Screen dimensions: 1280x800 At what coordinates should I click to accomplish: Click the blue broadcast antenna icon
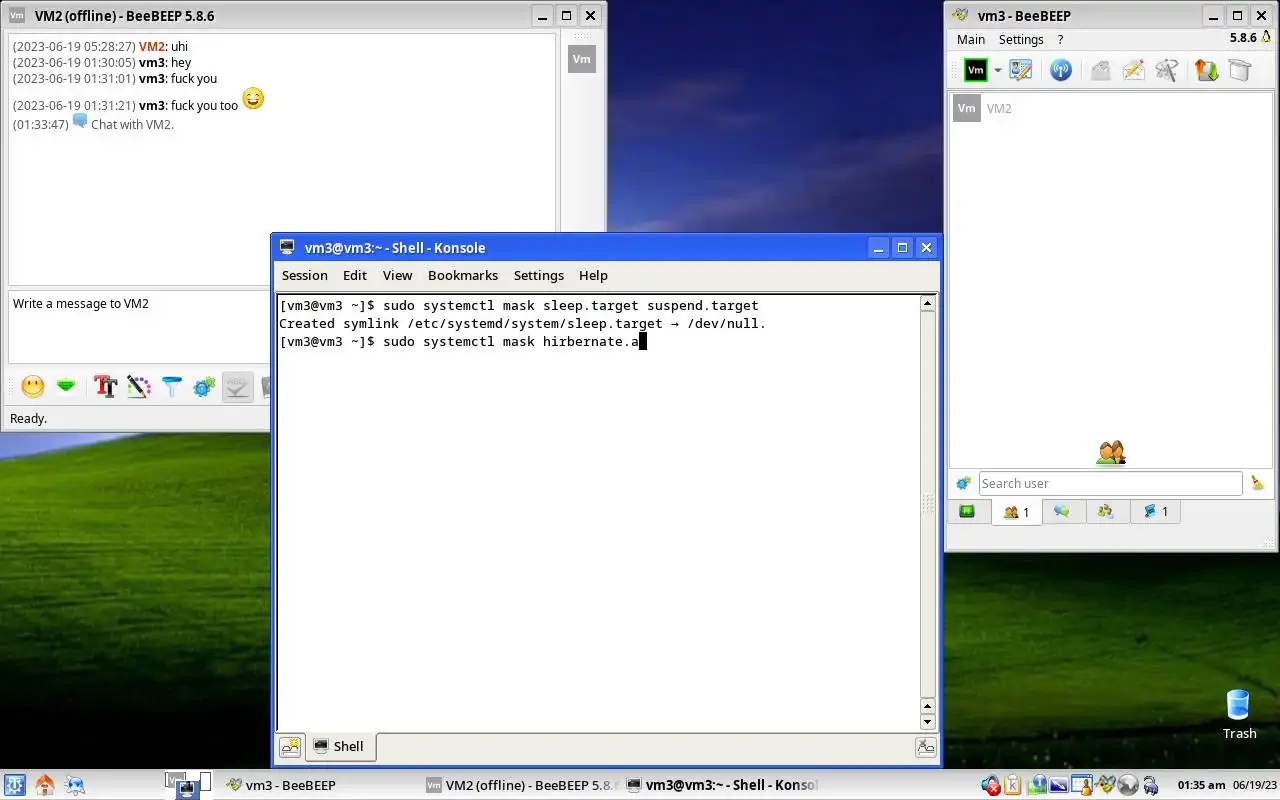point(1060,70)
